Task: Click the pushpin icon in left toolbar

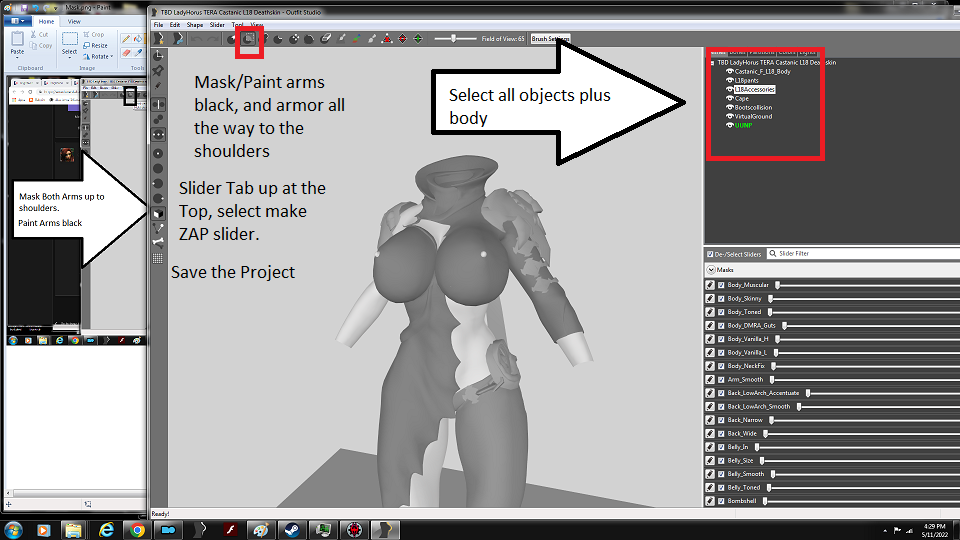Action: [158, 70]
